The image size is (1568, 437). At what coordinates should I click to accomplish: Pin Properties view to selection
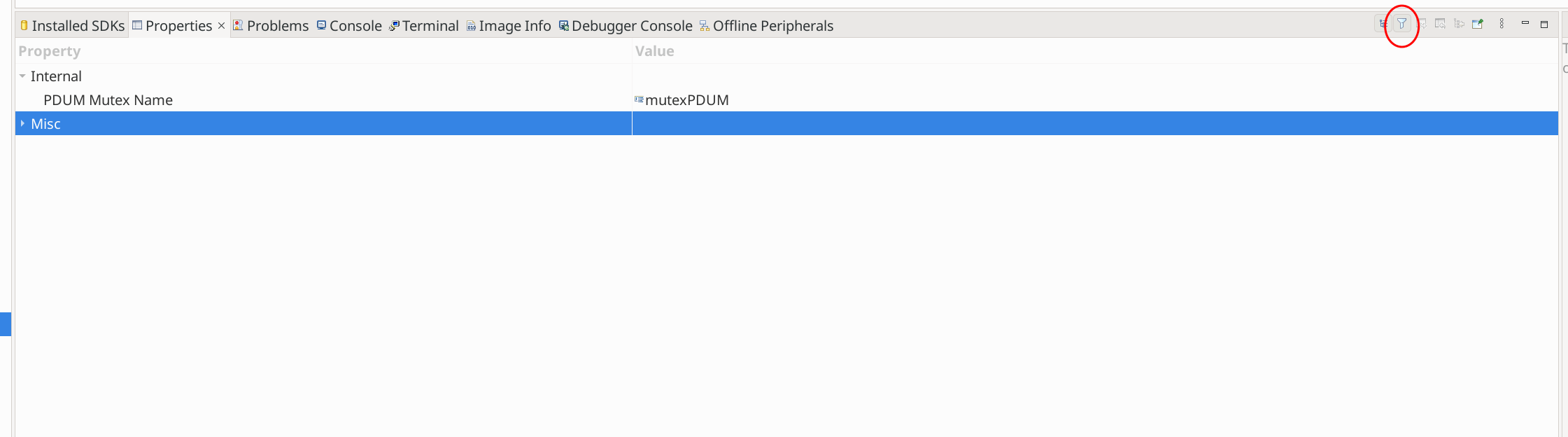[x=1478, y=24]
